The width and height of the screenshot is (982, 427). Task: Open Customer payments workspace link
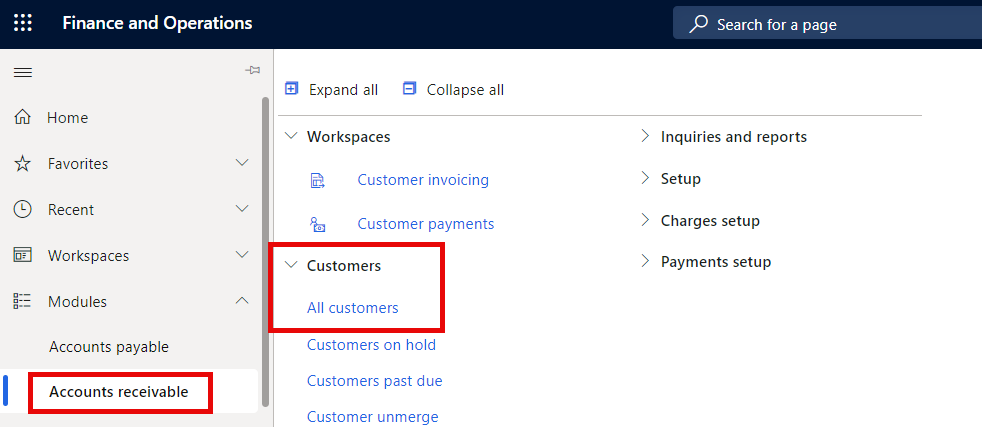(425, 224)
